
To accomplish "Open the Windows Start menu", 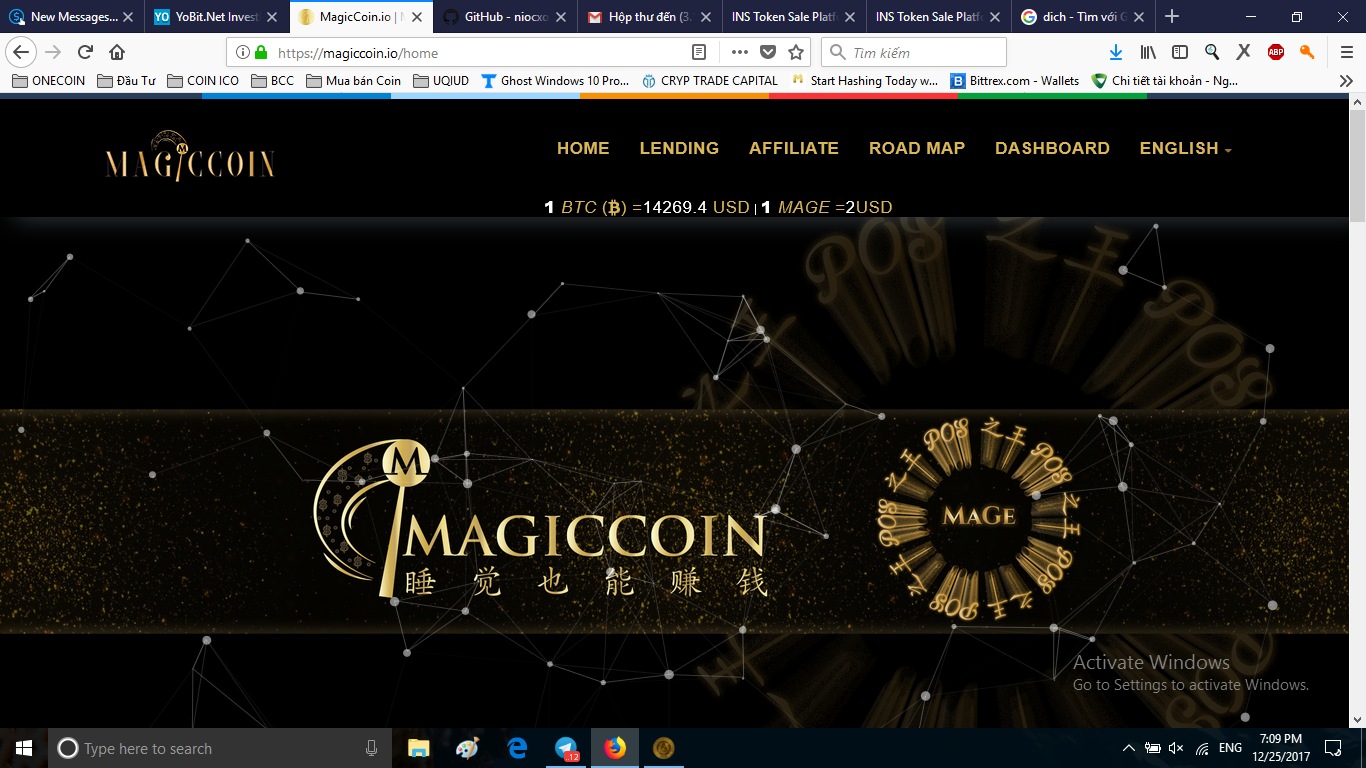I will pyautogui.click(x=23, y=748).
